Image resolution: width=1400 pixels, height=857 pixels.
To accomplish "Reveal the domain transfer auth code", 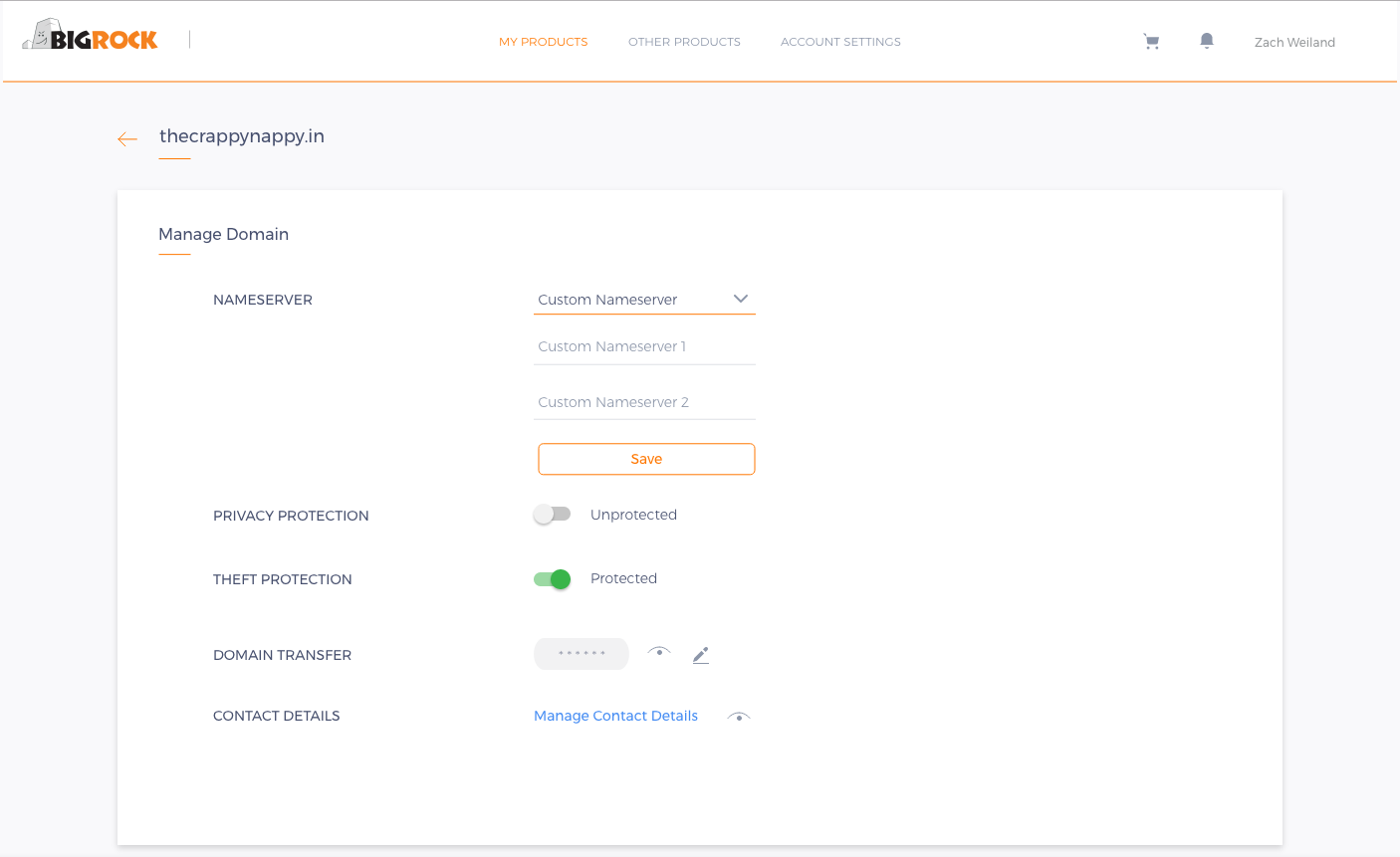I will click(659, 652).
